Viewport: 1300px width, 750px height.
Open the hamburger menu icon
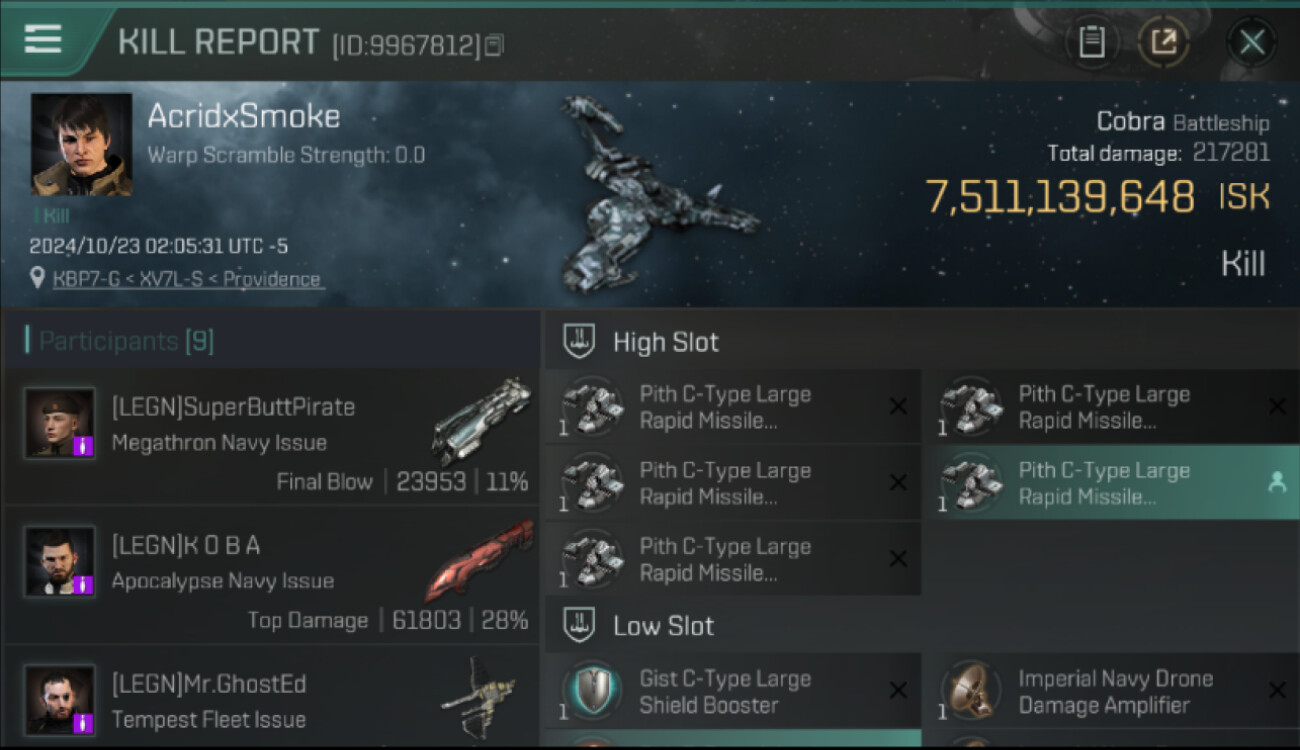tap(43, 39)
